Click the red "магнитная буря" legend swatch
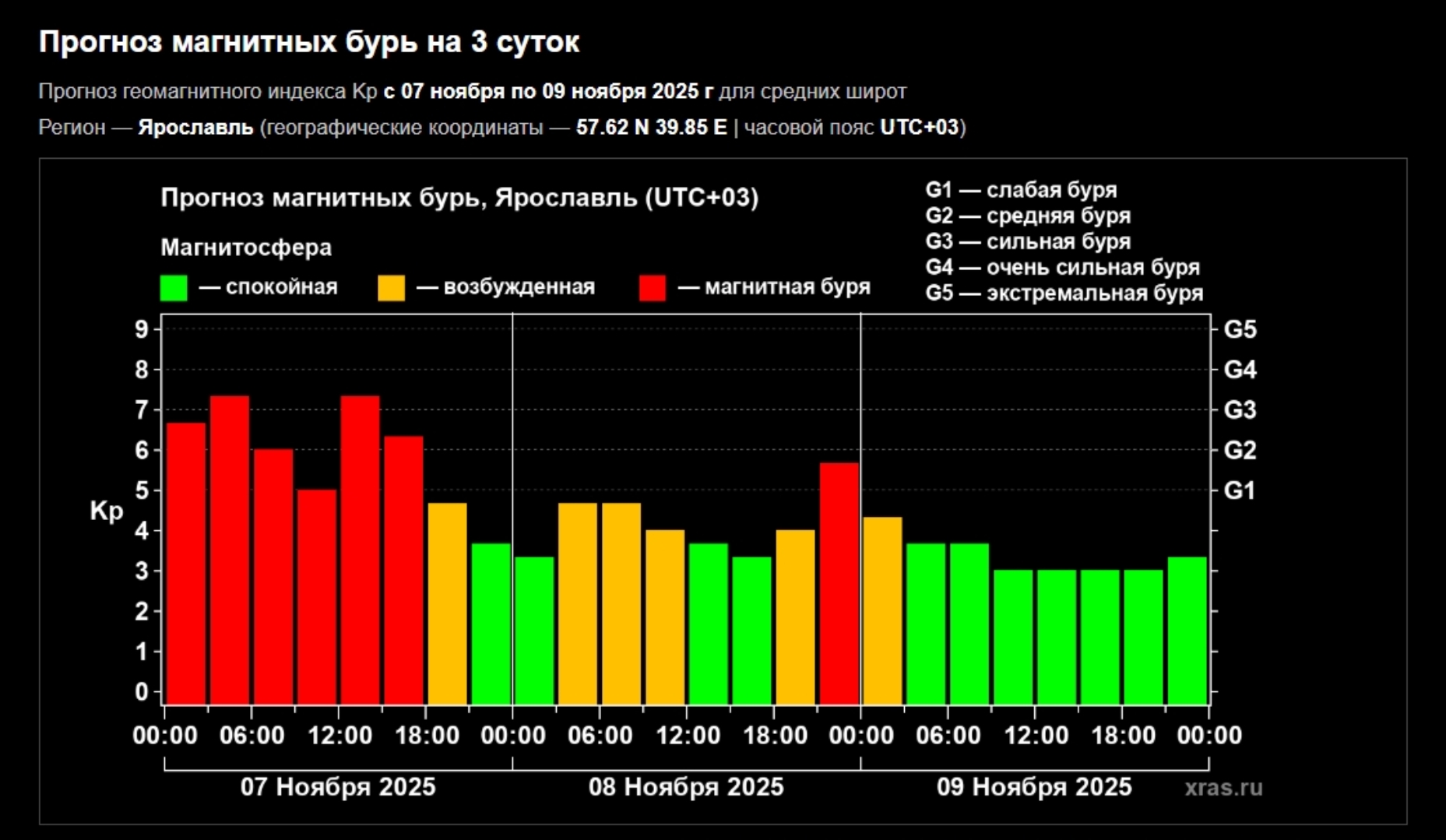 (x=652, y=287)
